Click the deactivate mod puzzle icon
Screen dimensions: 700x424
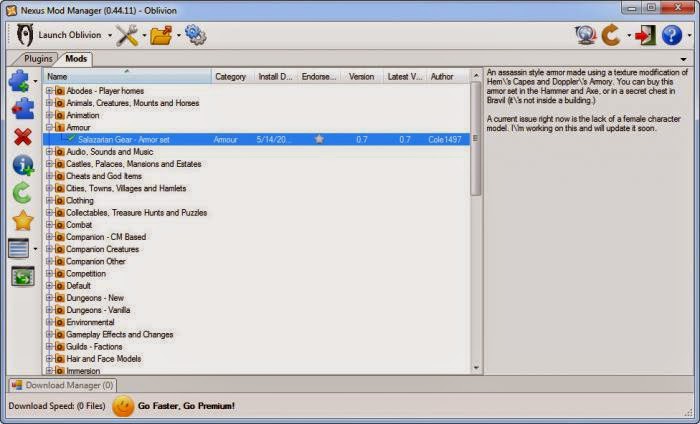23,108
